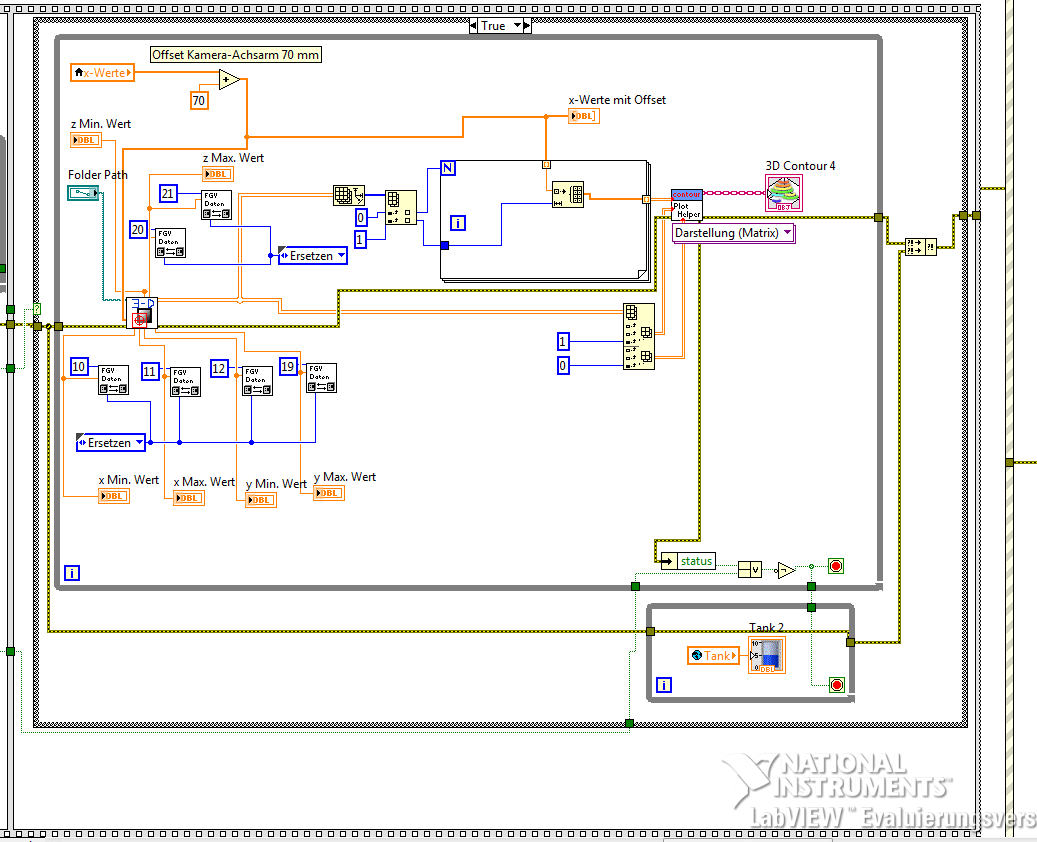The height and width of the screenshot is (842, 1037).
Task: Click x-Werte mit Offset DBL indicator
Action: [583, 116]
